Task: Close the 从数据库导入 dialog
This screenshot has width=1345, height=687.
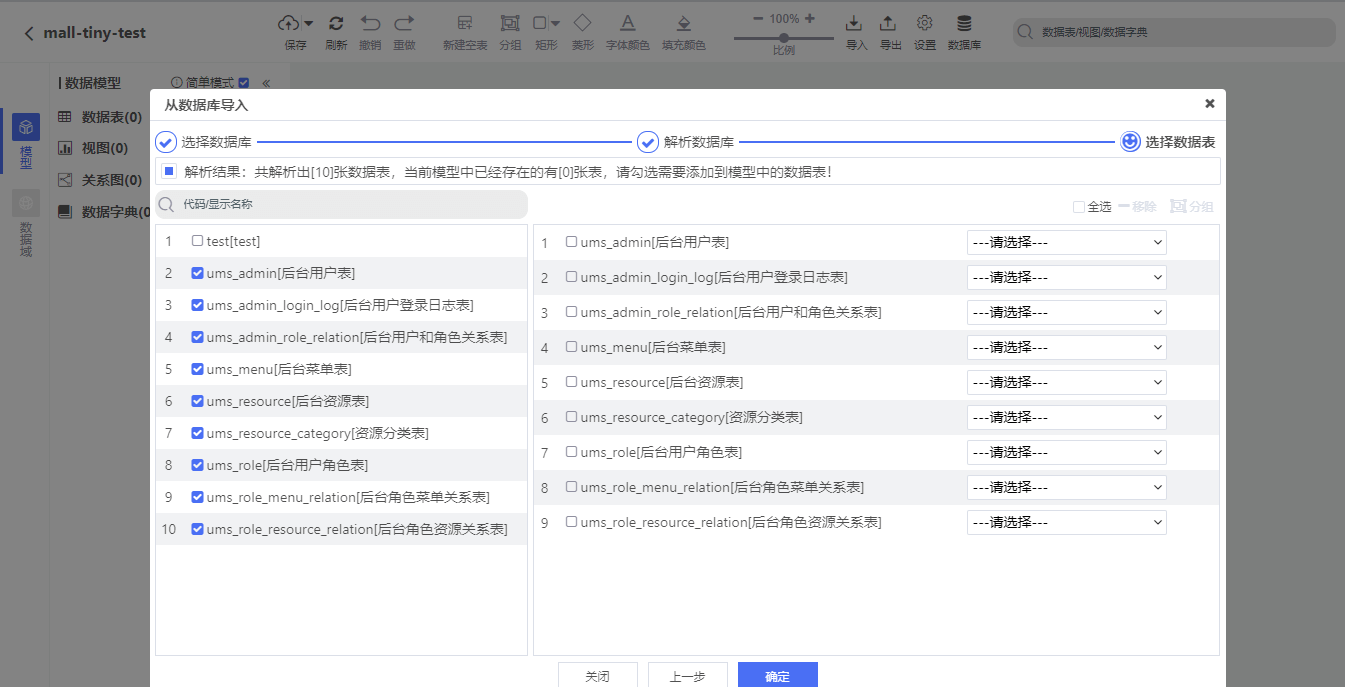Action: click(x=1210, y=103)
